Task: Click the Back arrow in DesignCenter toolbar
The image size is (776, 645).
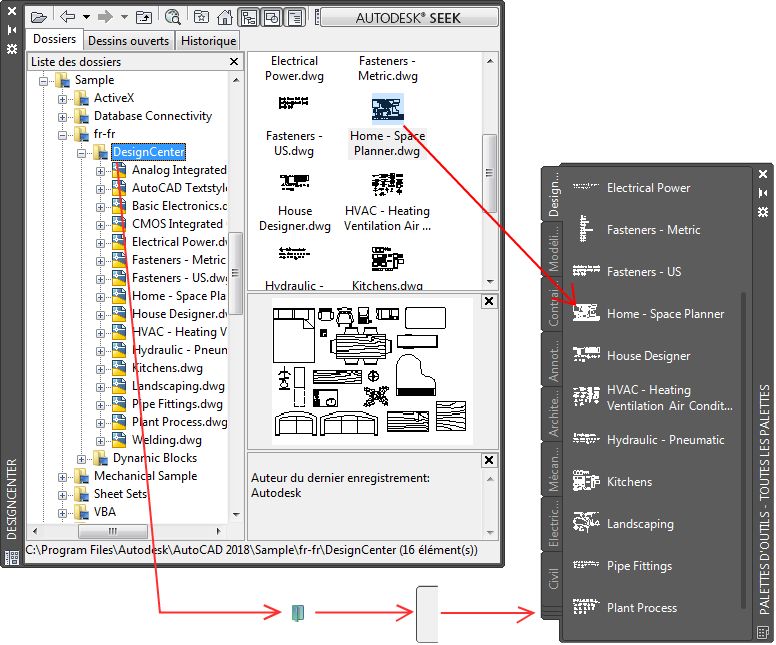Action: pos(67,17)
